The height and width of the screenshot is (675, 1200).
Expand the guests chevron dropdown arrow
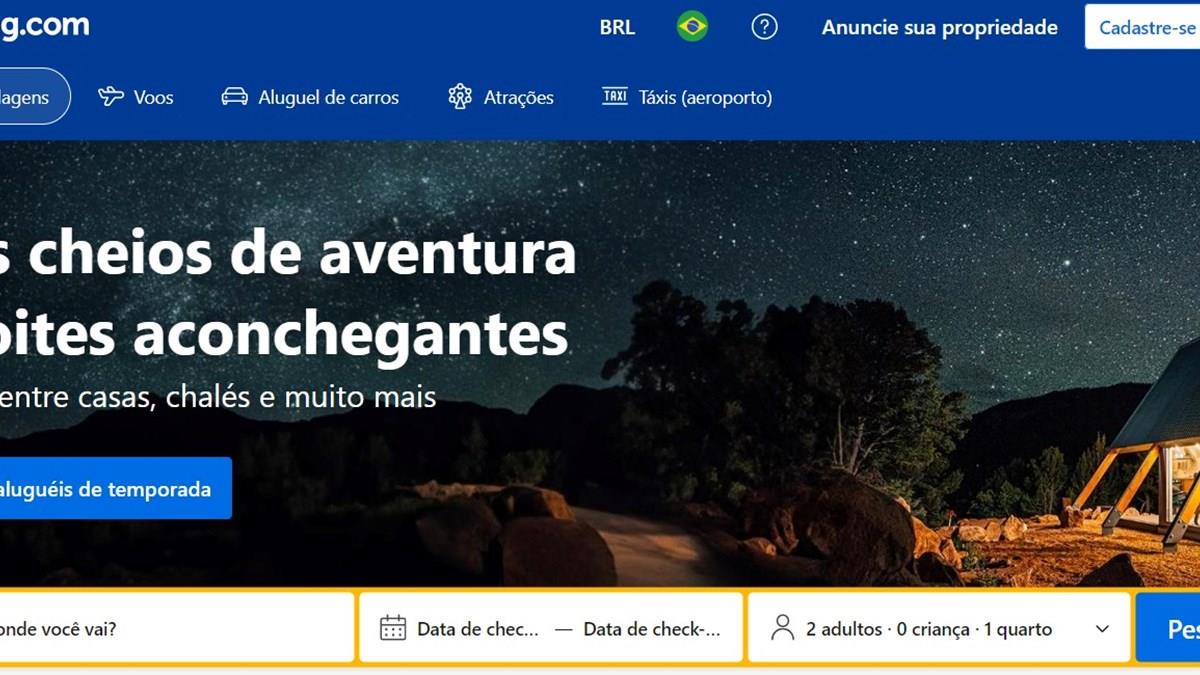(x=1102, y=629)
